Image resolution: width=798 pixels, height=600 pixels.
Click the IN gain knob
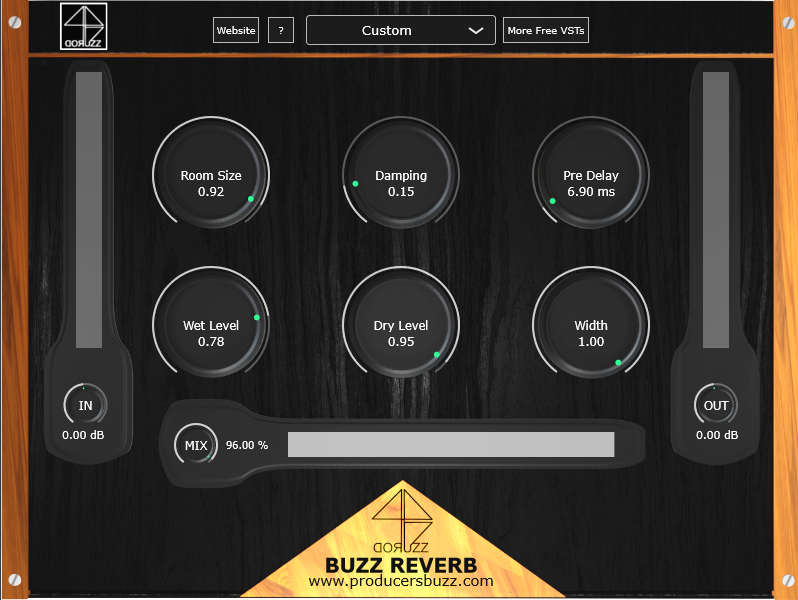[85, 405]
